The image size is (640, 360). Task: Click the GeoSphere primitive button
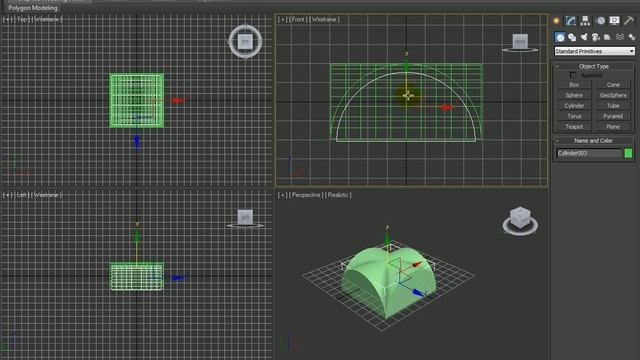coord(613,95)
